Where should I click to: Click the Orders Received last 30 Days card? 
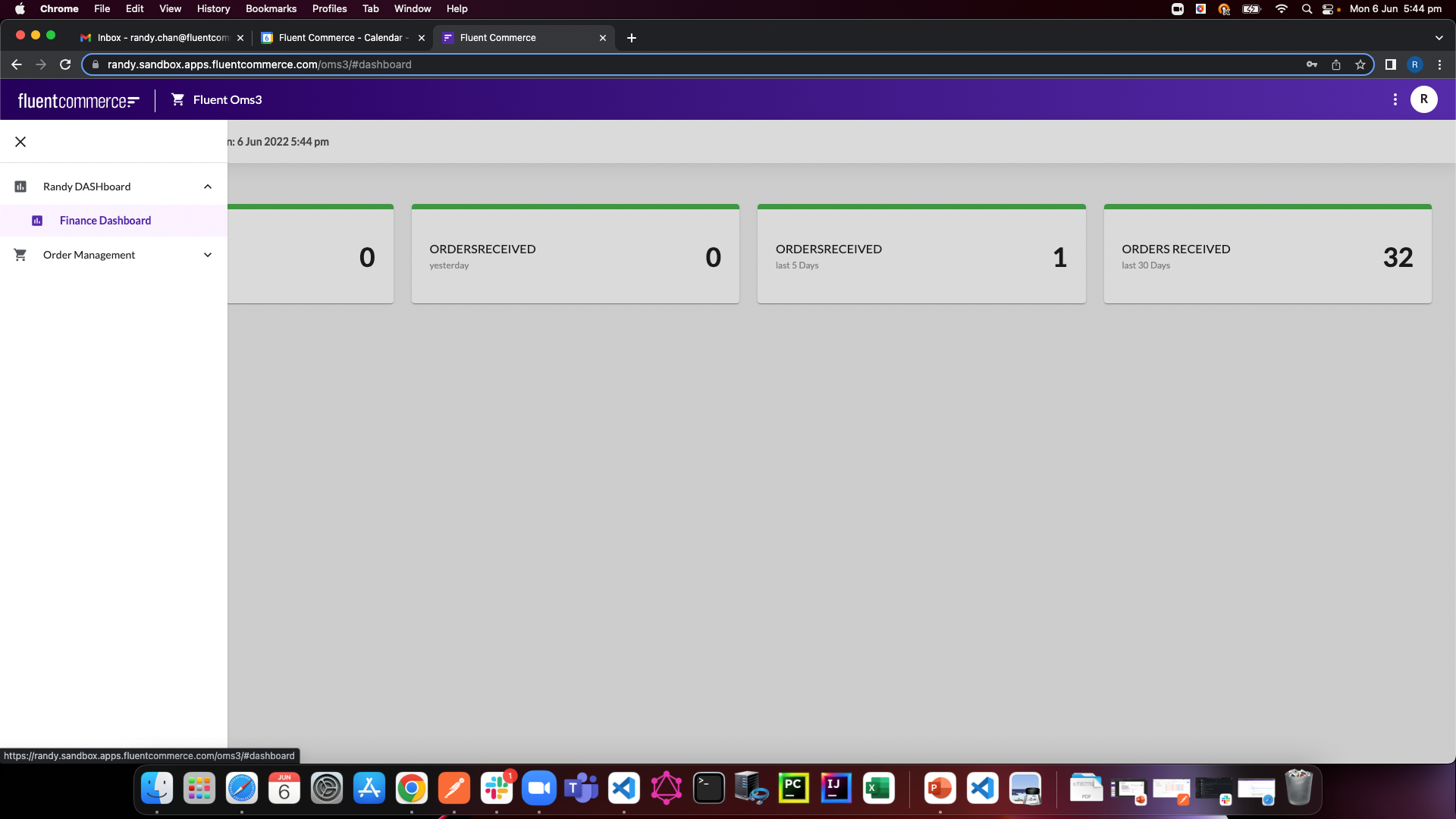tap(1267, 256)
